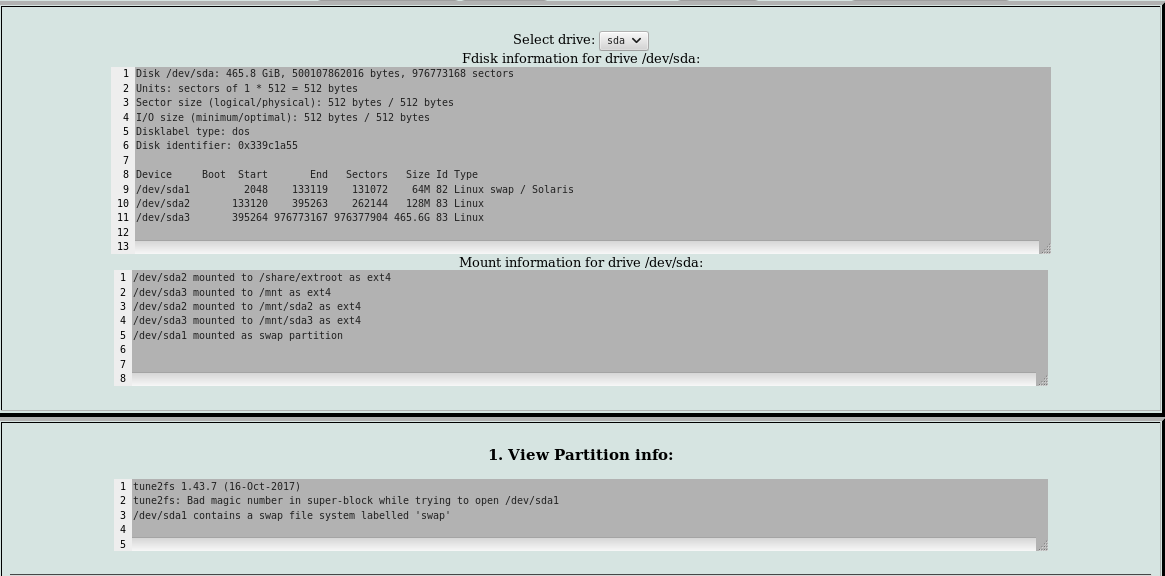Click the 'Disk /dev/sda: 465.8 GiB' line
The height and width of the screenshot is (576, 1165).
325,74
